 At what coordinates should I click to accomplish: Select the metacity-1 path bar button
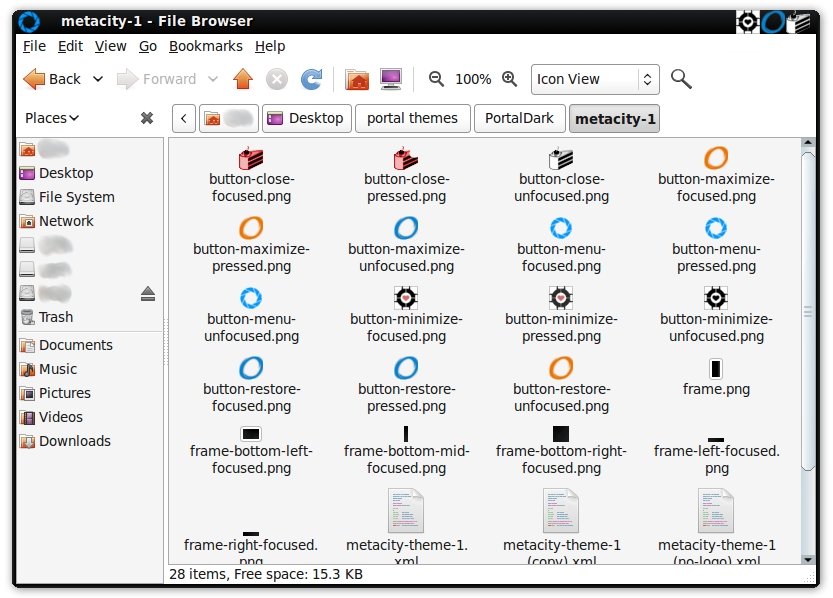coord(614,118)
